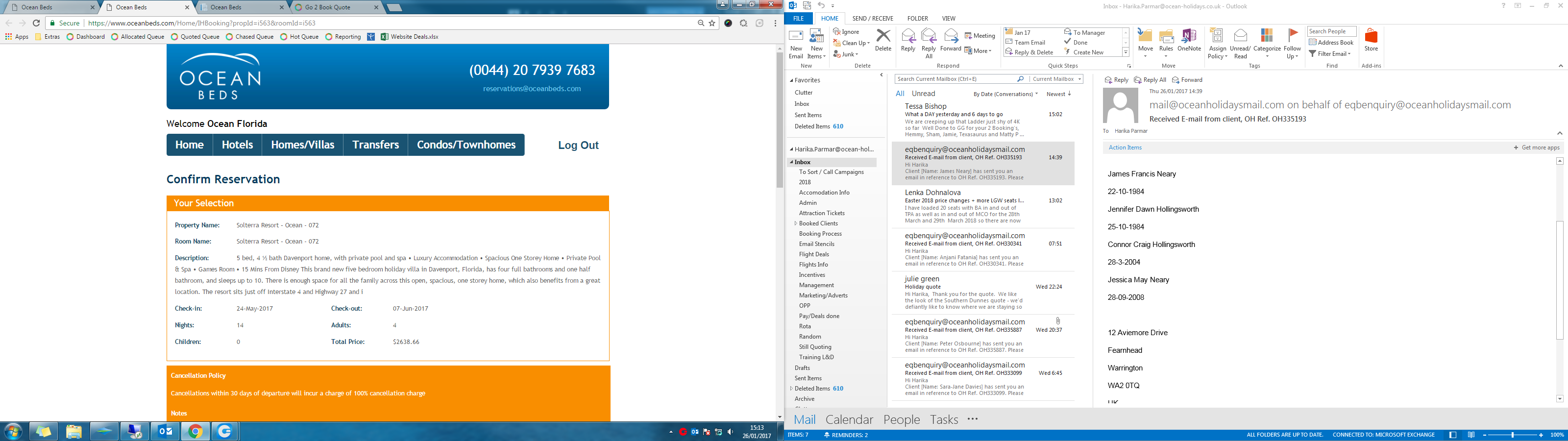
Task: Click the Outlook search mailbox field
Action: click(961, 79)
